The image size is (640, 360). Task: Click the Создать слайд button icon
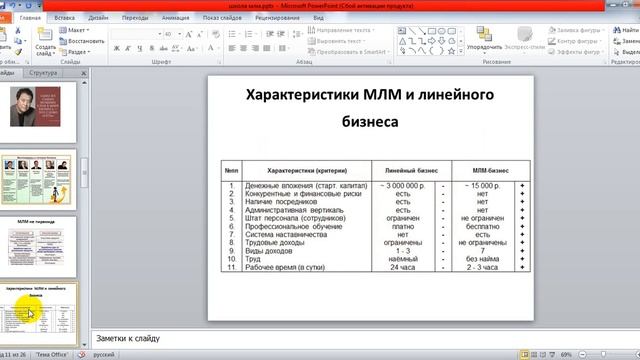(x=45, y=35)
